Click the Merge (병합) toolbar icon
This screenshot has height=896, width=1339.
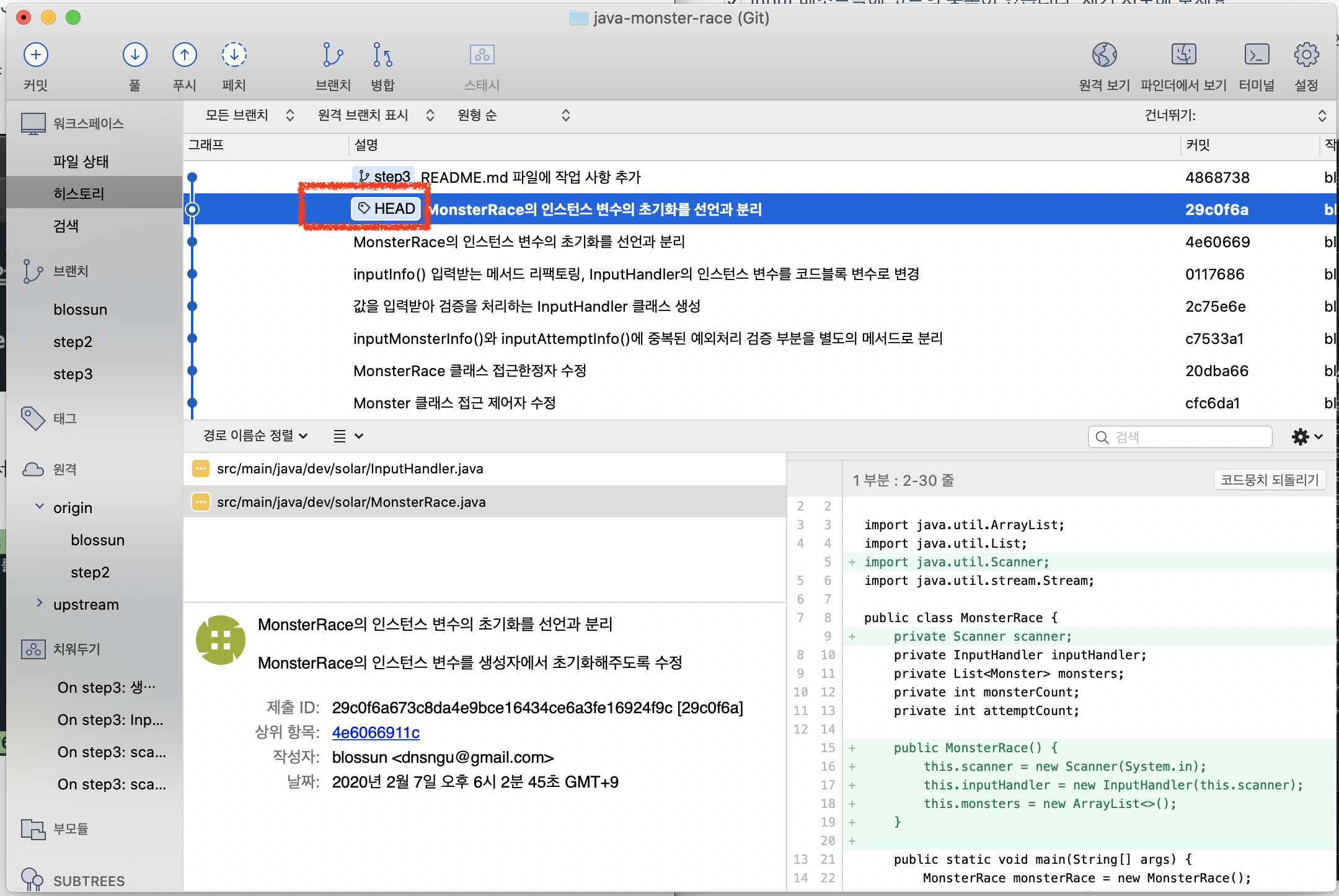pos(382,55)
